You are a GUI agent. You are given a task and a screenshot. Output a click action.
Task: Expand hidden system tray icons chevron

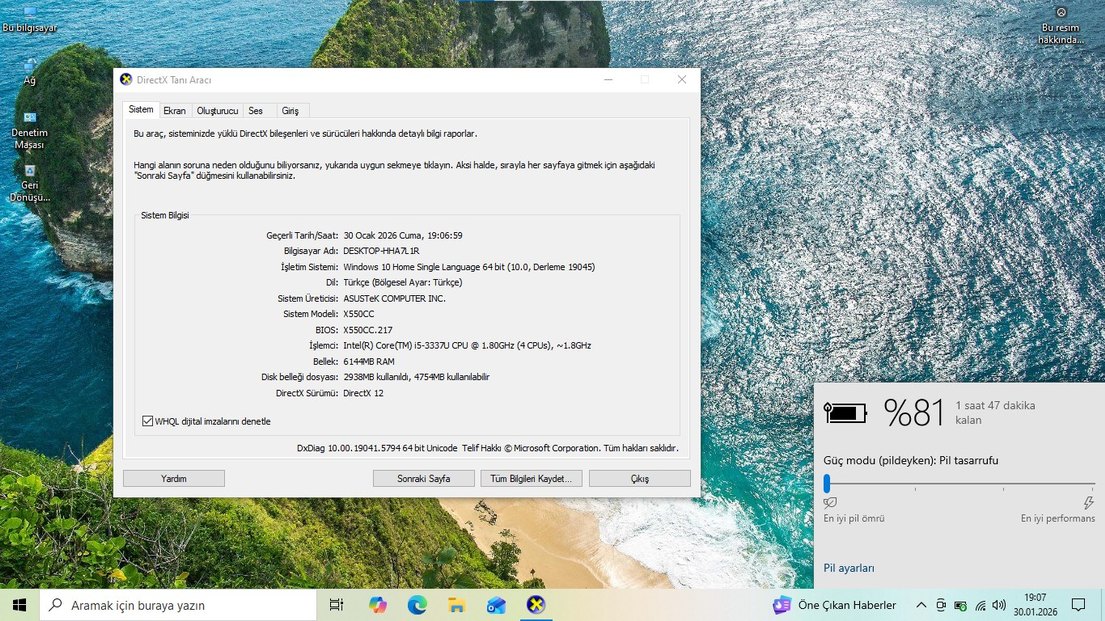pos(920,604)
